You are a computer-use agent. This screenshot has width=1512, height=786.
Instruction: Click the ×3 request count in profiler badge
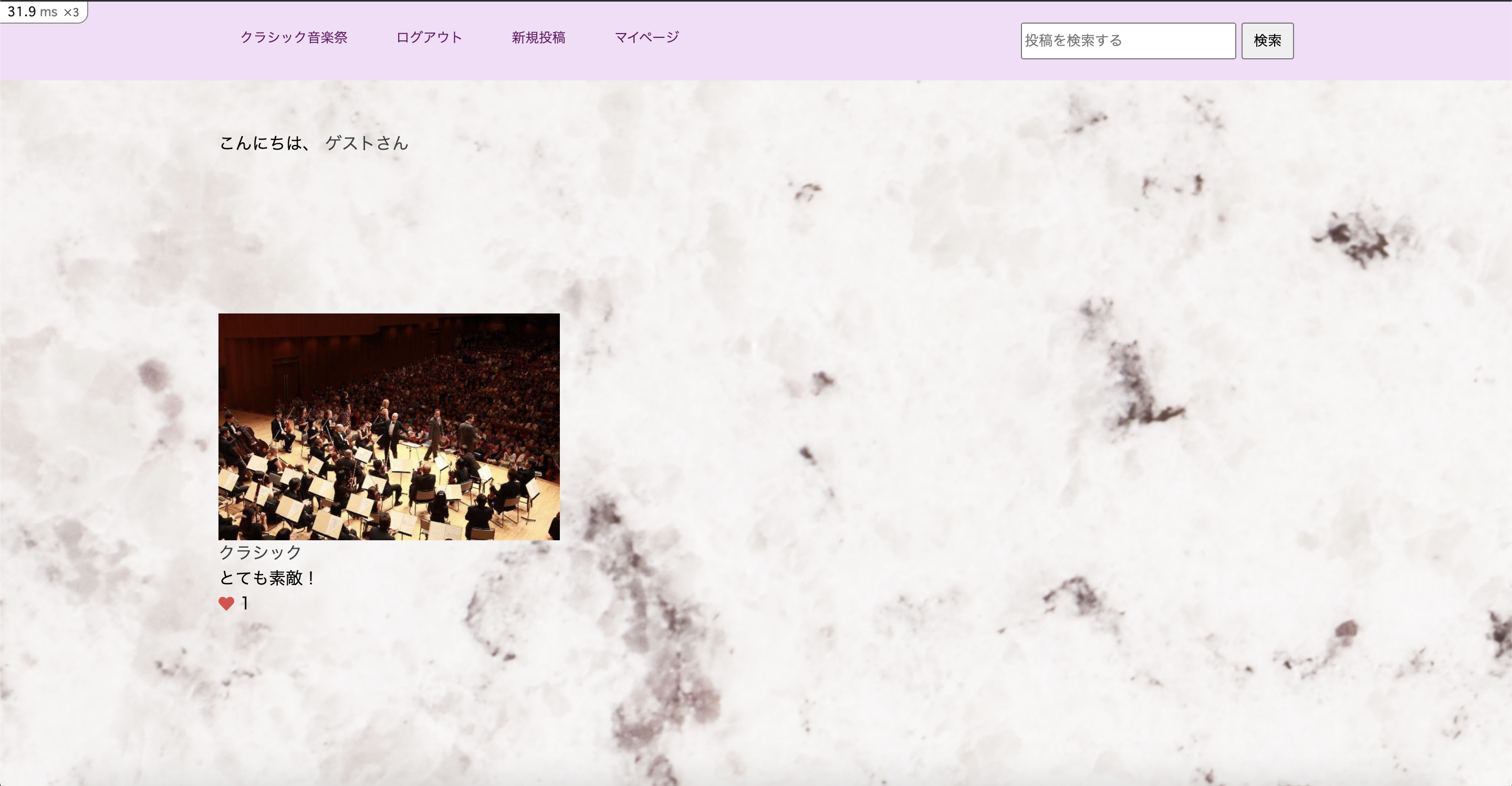pos(71,12)
